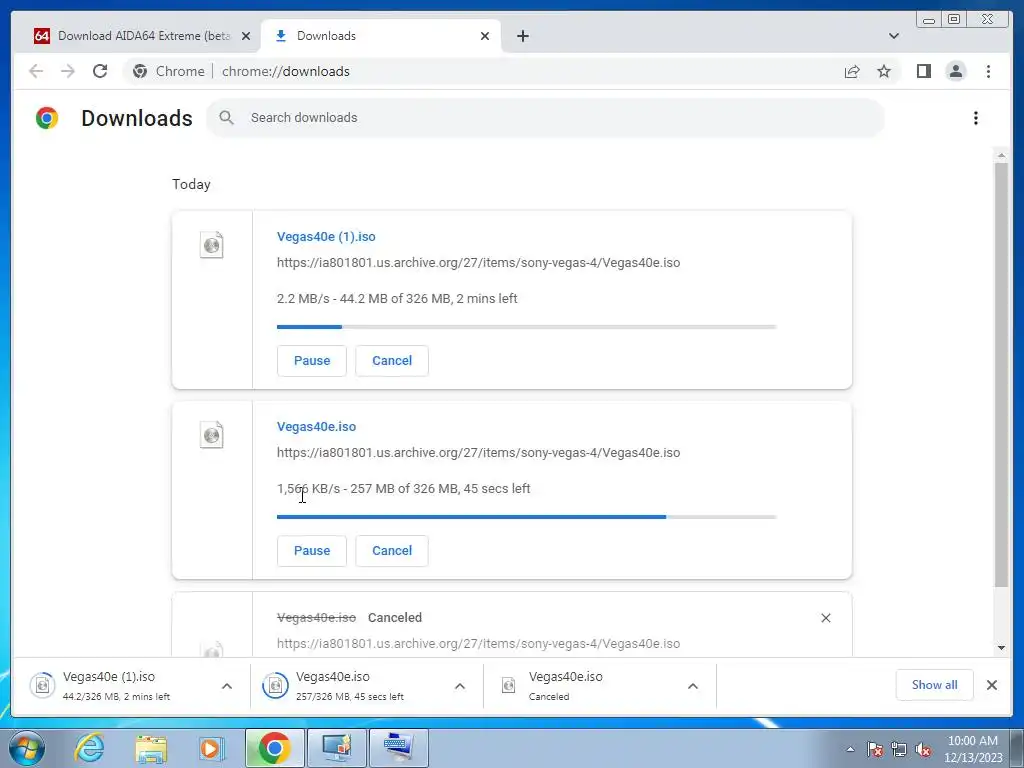Click the browser forward arrow
1024x768 pixels.
[x=68, y=71]
